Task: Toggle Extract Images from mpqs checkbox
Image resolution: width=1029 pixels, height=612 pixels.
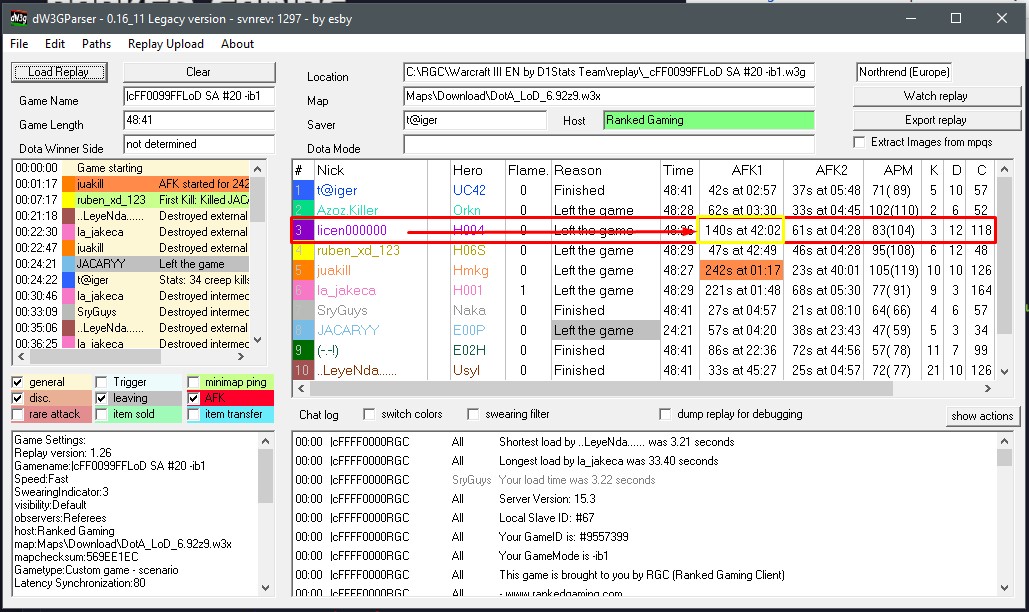Action: coord(859,142)
